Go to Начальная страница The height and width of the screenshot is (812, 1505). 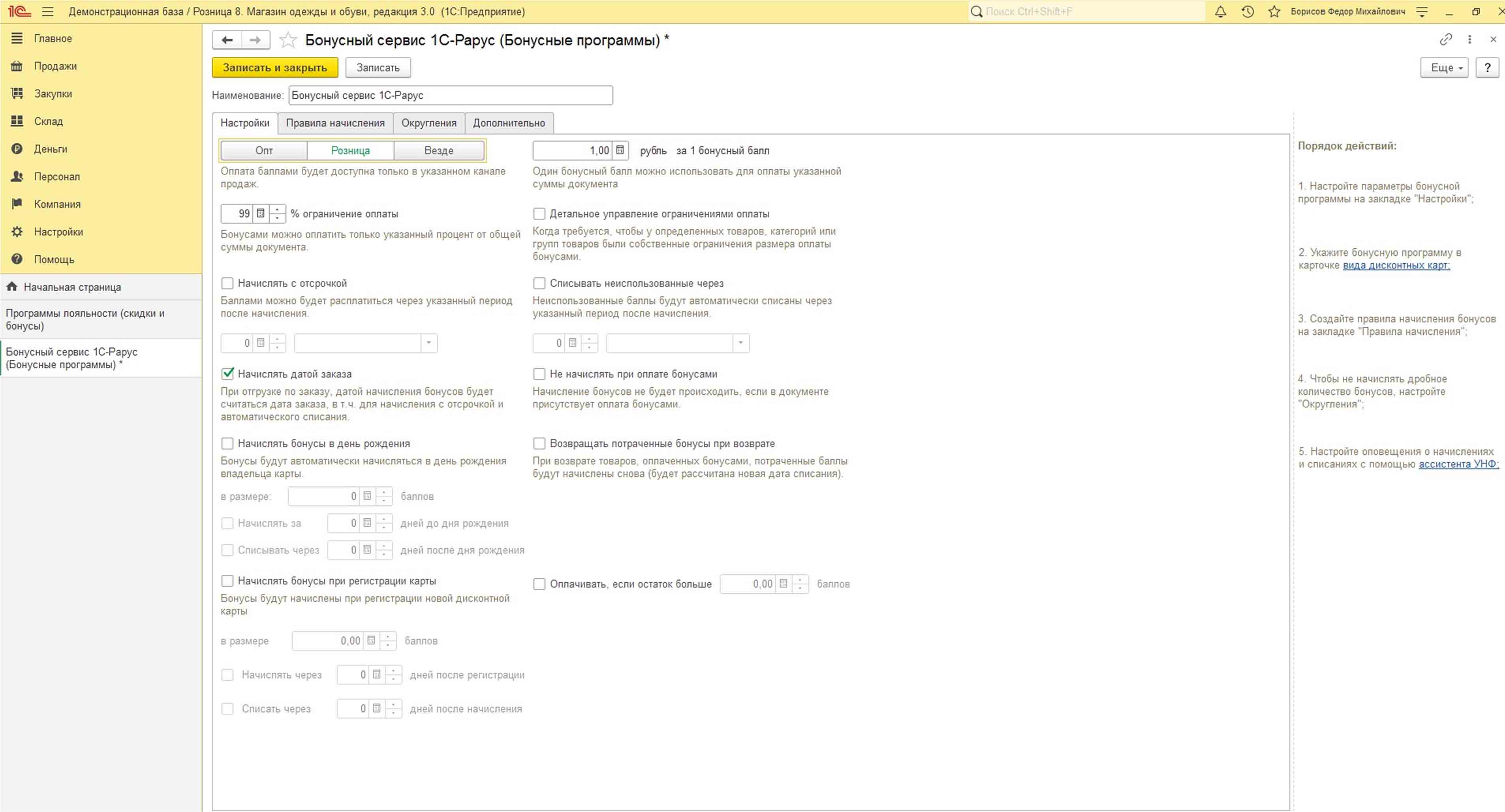click(101, 287)
